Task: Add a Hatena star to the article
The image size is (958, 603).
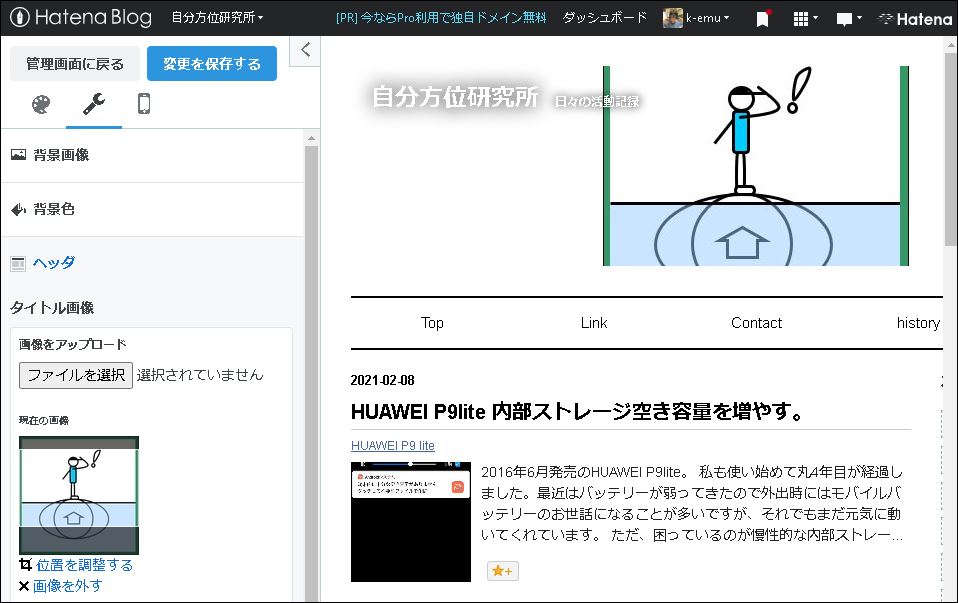Action: [502, 571]
